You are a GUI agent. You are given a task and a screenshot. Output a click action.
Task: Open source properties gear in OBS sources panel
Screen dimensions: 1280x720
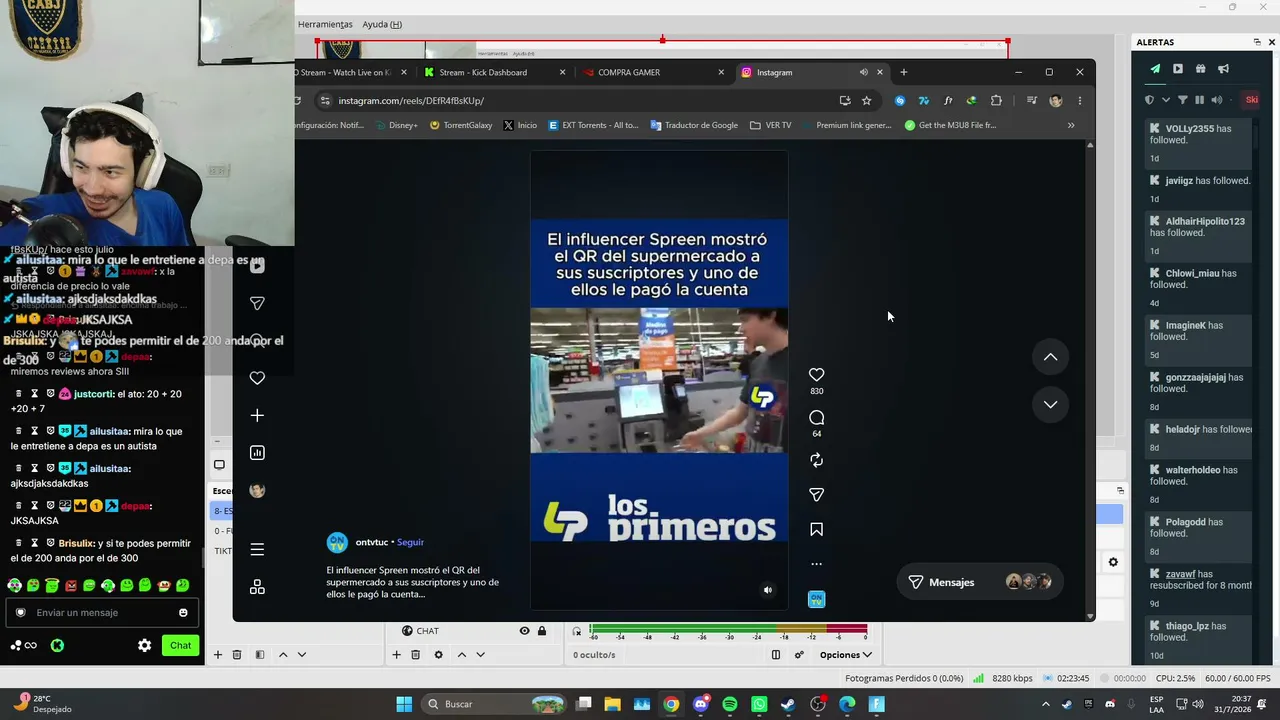pyautogui.click(x=438, y=655)
